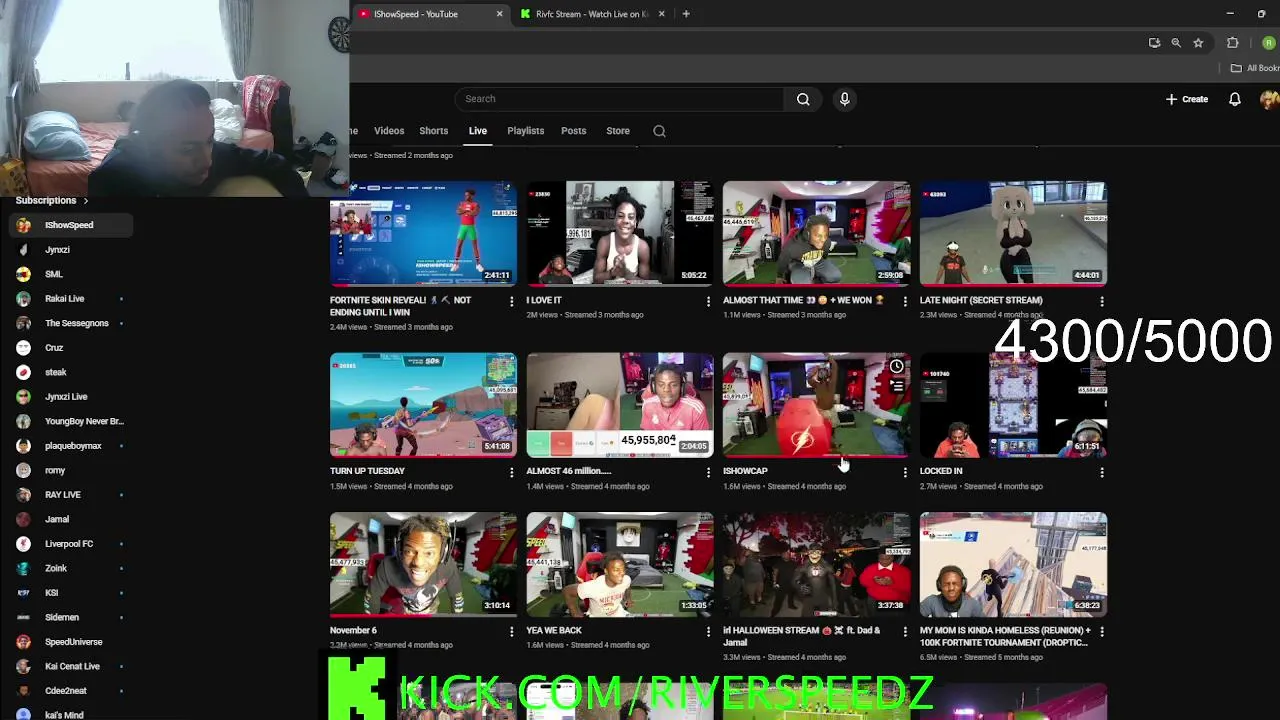Open the browser profile avatar
Screen dimensions: 1280x720
(x=1269, y=43)
